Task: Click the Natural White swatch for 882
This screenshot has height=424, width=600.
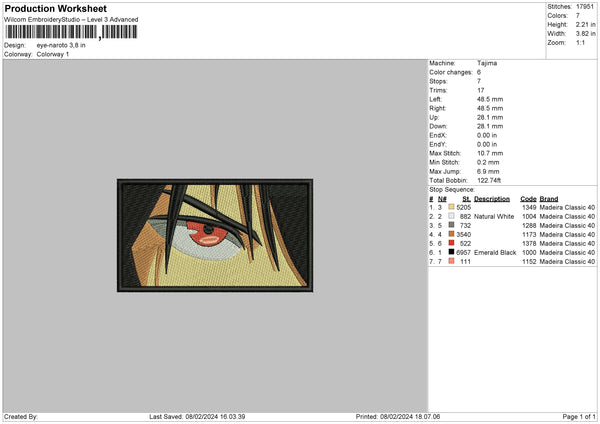Action: click(x=451, y=216)
